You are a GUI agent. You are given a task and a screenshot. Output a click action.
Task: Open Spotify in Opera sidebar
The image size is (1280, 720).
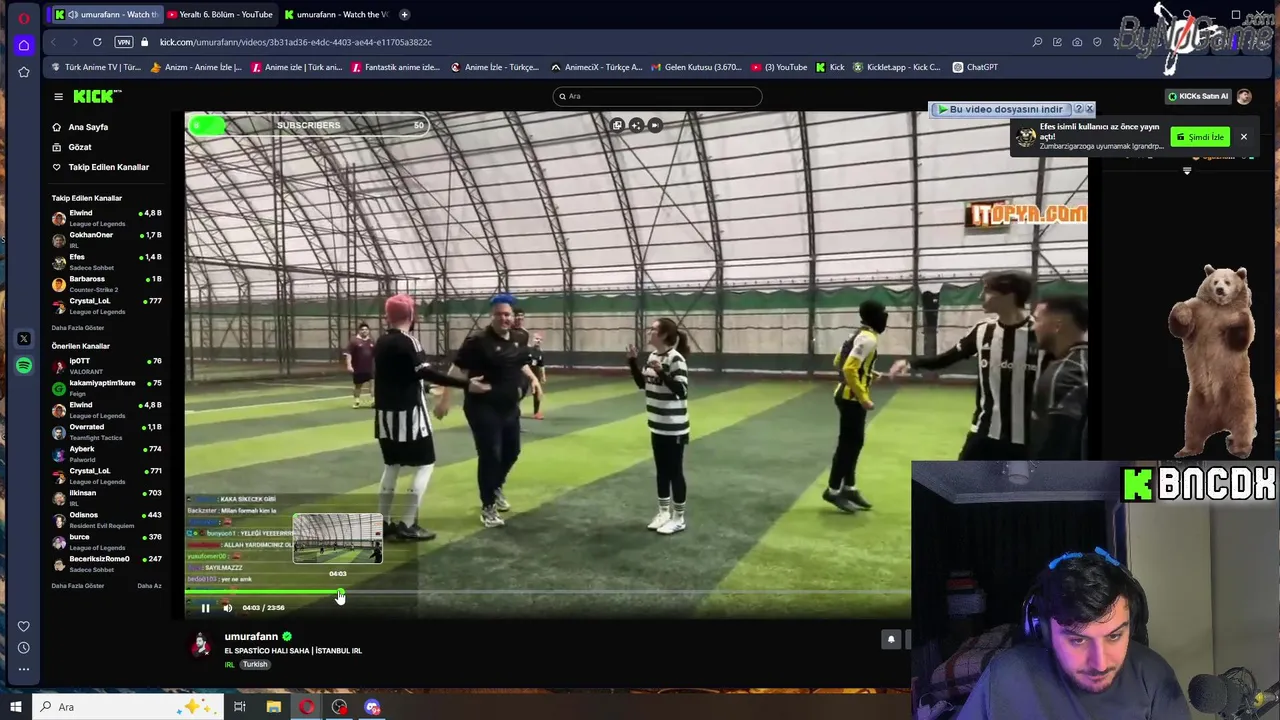pyautogui.click(x=24, y=366)
